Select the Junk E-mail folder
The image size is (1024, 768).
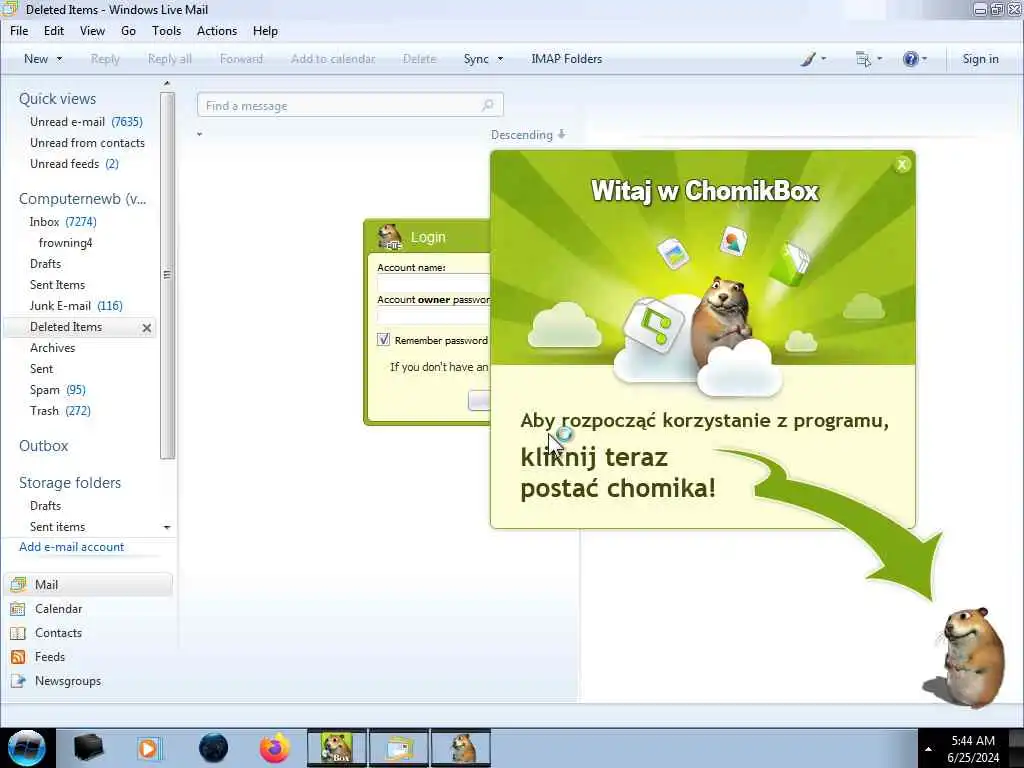[76, 306]
